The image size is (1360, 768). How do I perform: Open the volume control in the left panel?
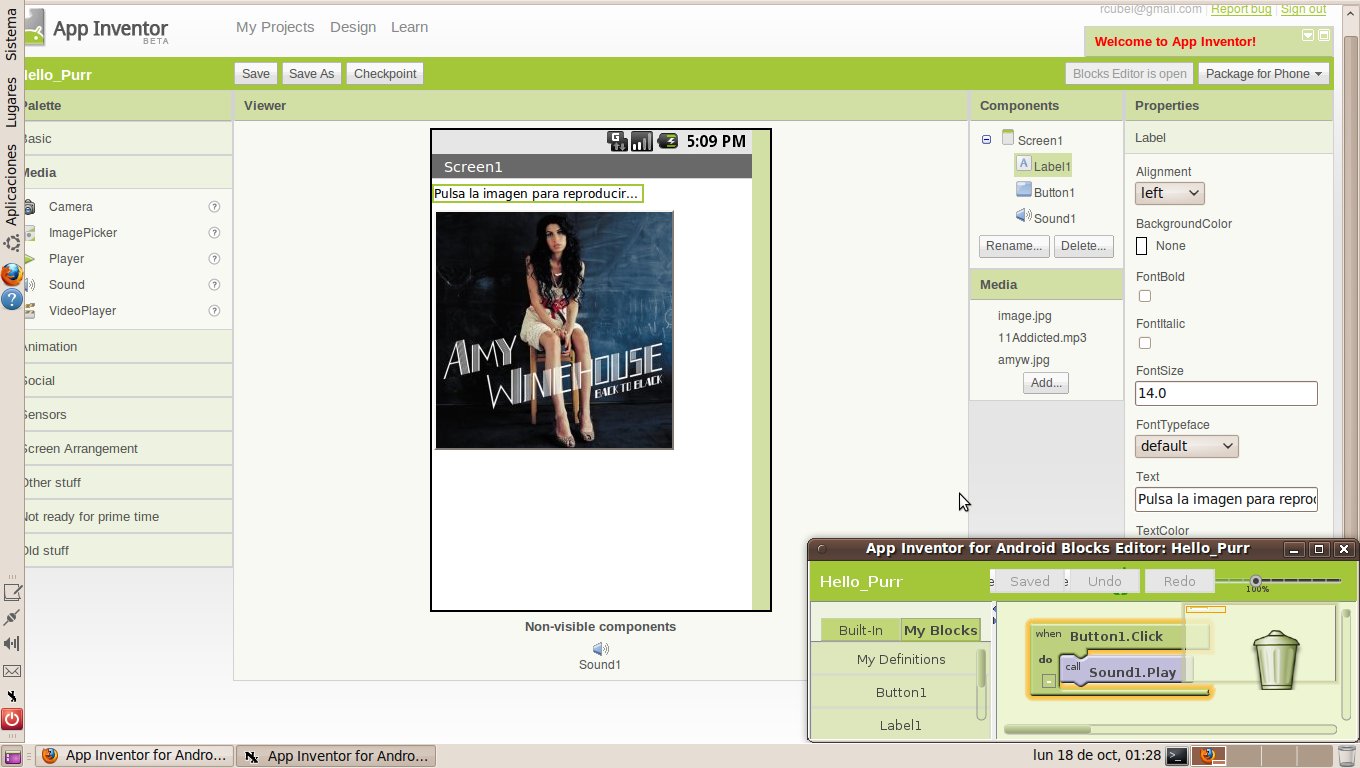coord(12,644)
